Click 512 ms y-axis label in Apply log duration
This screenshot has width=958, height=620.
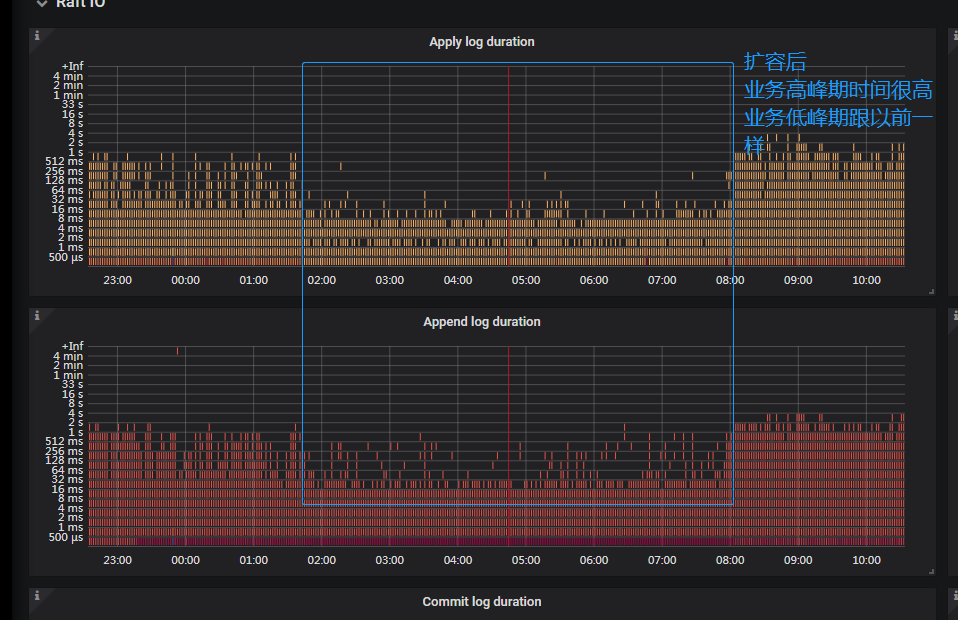[64, 161]
